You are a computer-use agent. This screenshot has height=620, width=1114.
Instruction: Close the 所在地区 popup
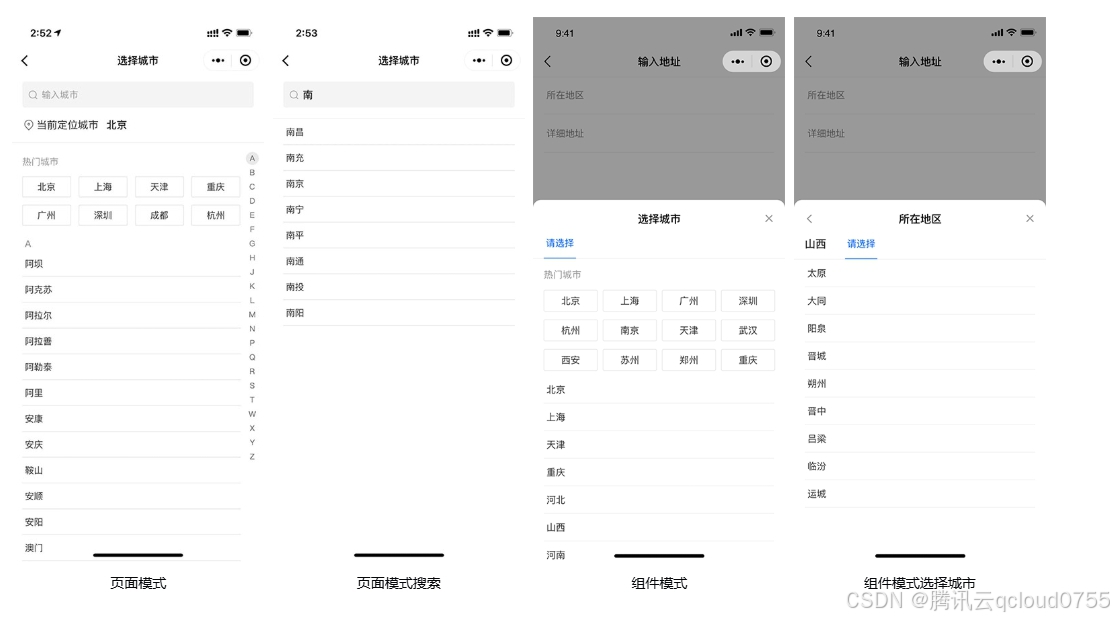(x=1030, y=219)
